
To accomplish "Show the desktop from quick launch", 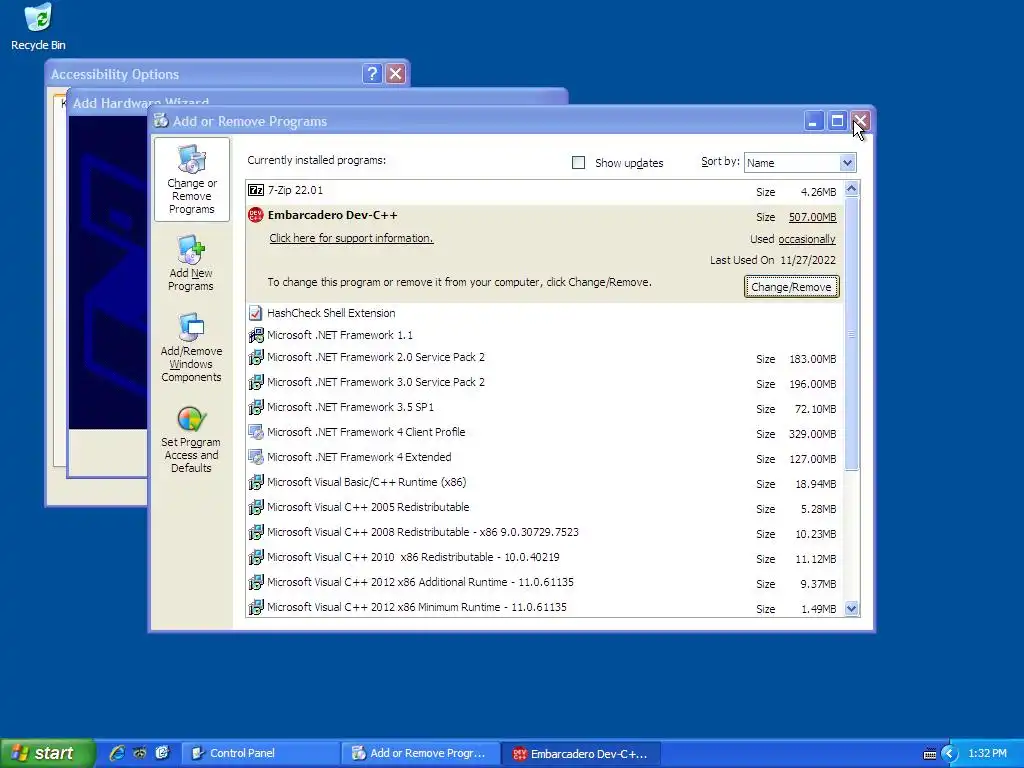I will pos(162,753).
